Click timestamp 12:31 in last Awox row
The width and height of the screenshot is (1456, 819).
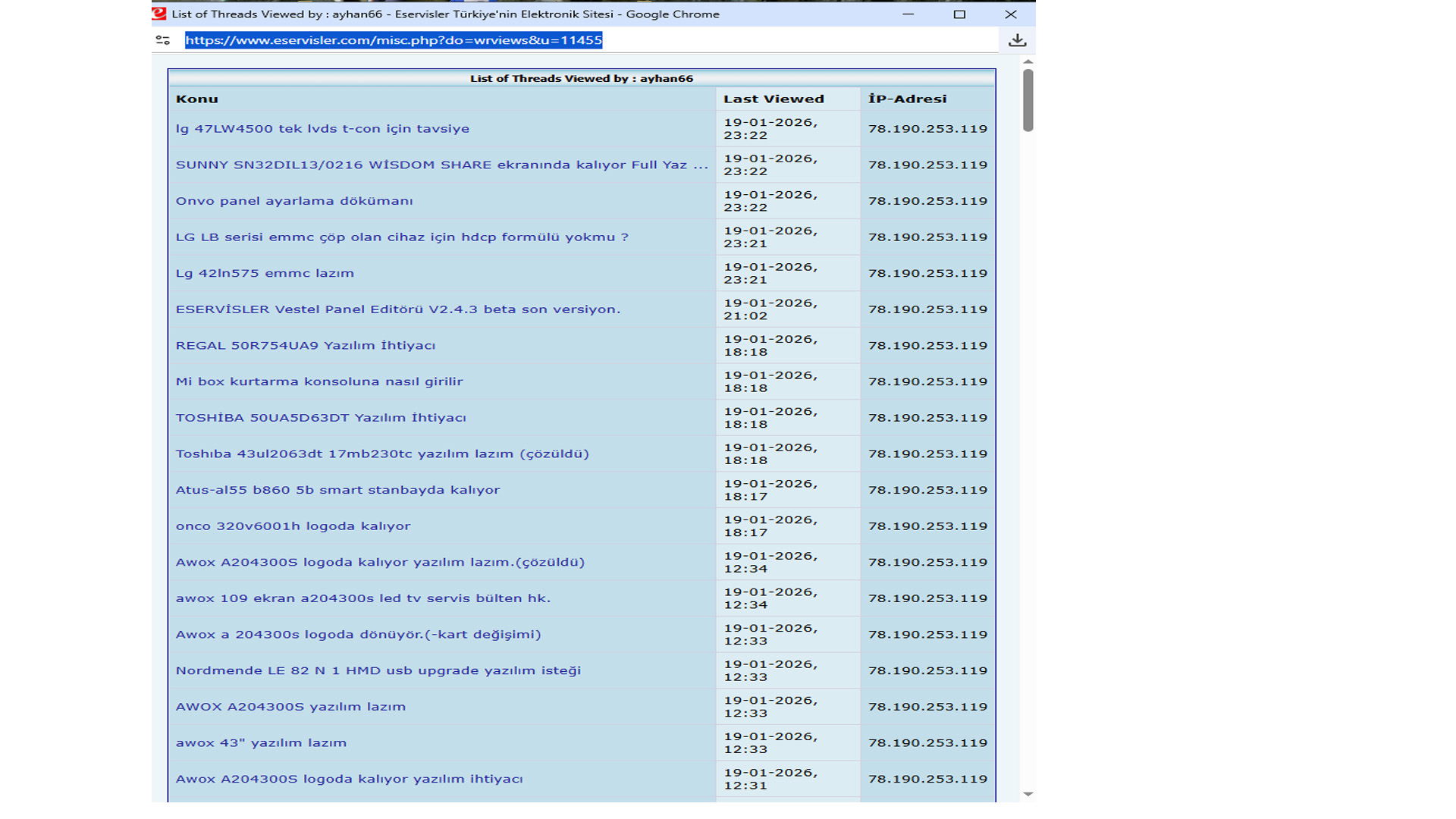coord(770,779)
